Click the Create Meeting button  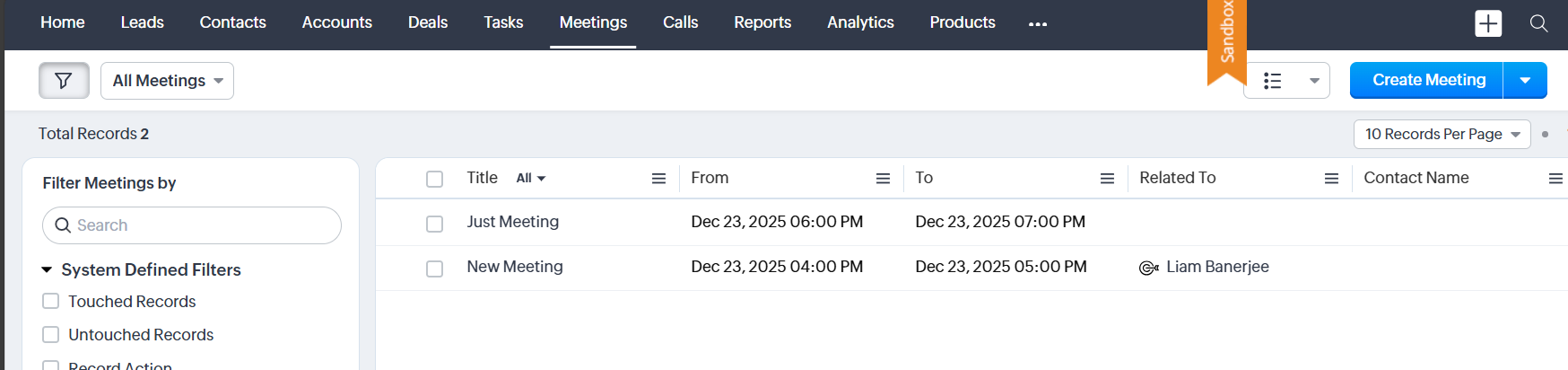click(1428, 81)
